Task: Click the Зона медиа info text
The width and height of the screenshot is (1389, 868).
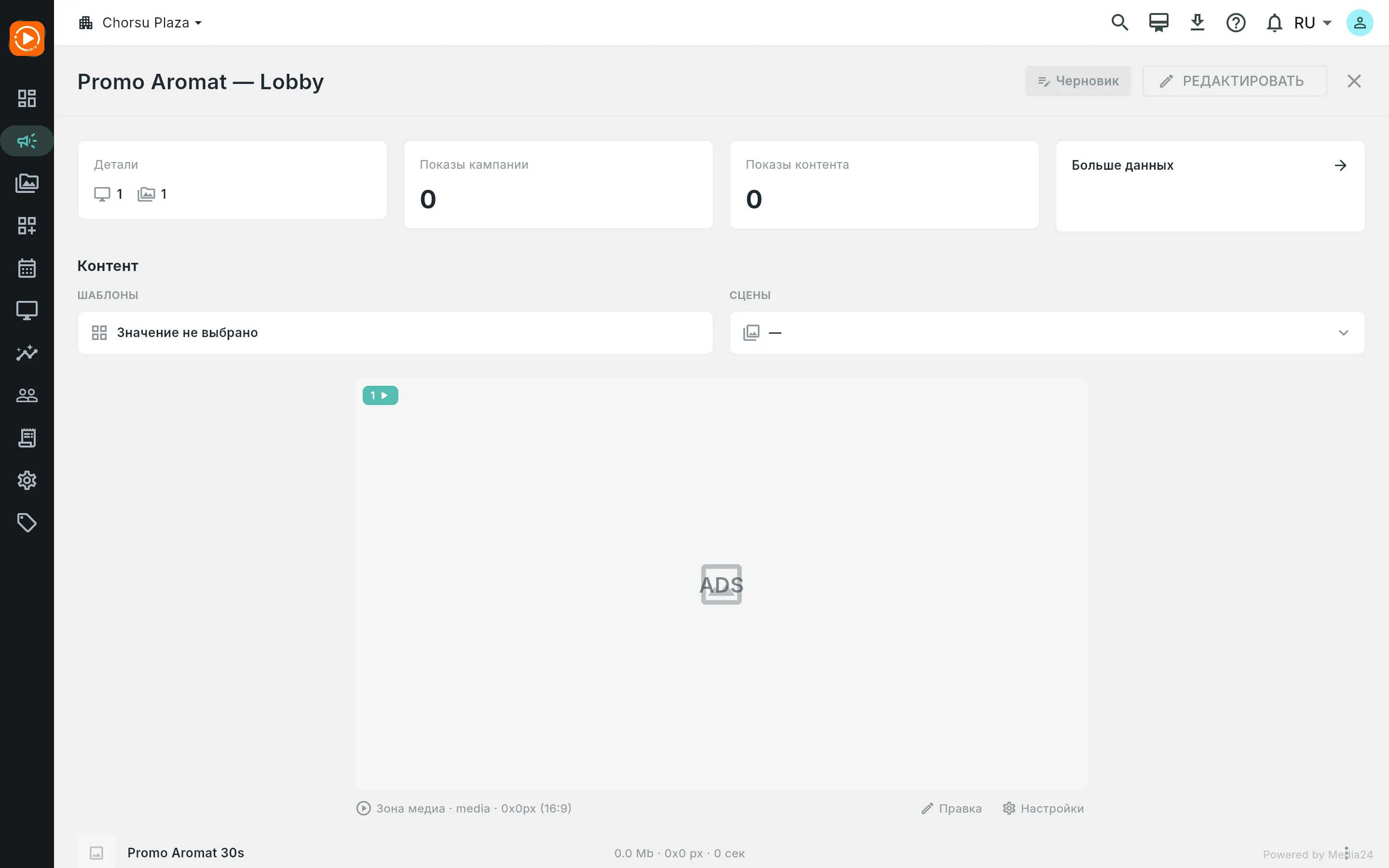Action: tap(473, 808)
